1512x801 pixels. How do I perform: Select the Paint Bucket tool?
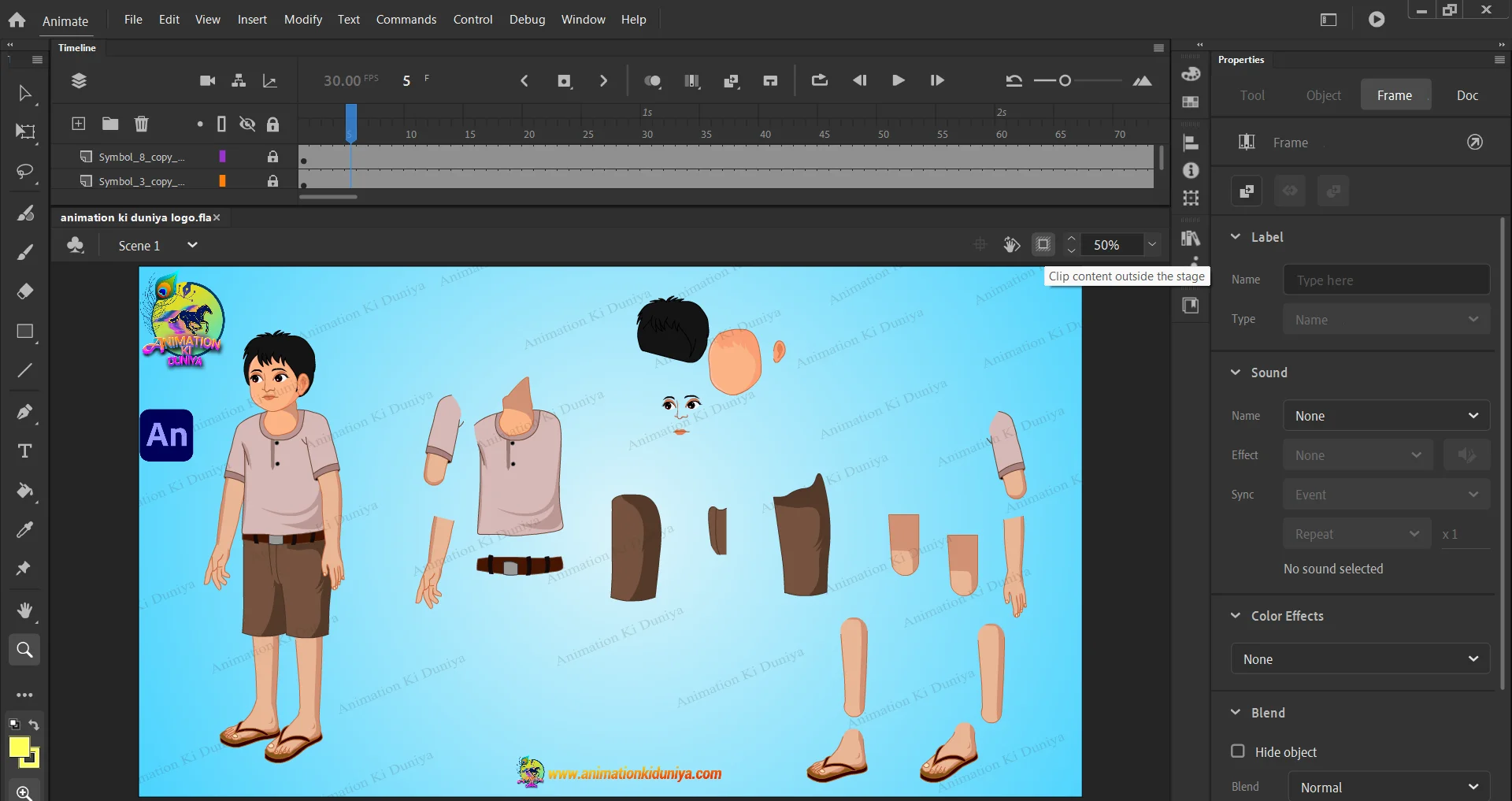24,491
